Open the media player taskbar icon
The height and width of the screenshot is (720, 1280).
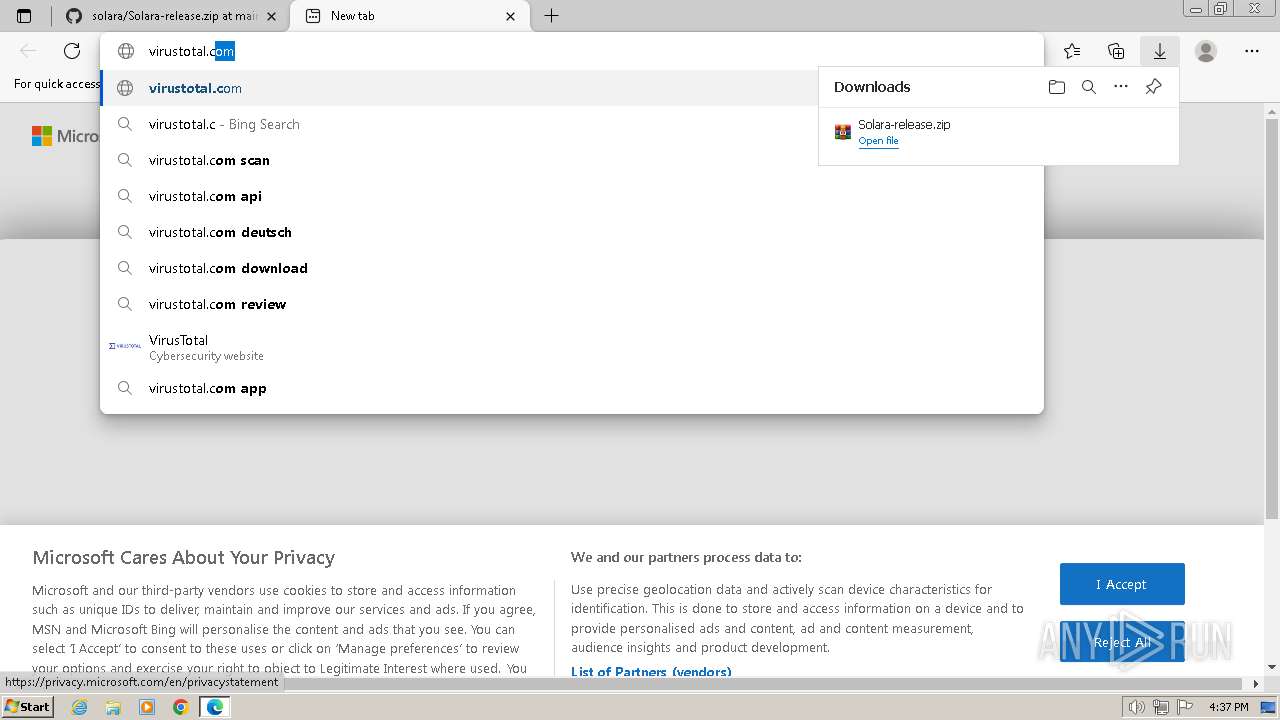147,707
